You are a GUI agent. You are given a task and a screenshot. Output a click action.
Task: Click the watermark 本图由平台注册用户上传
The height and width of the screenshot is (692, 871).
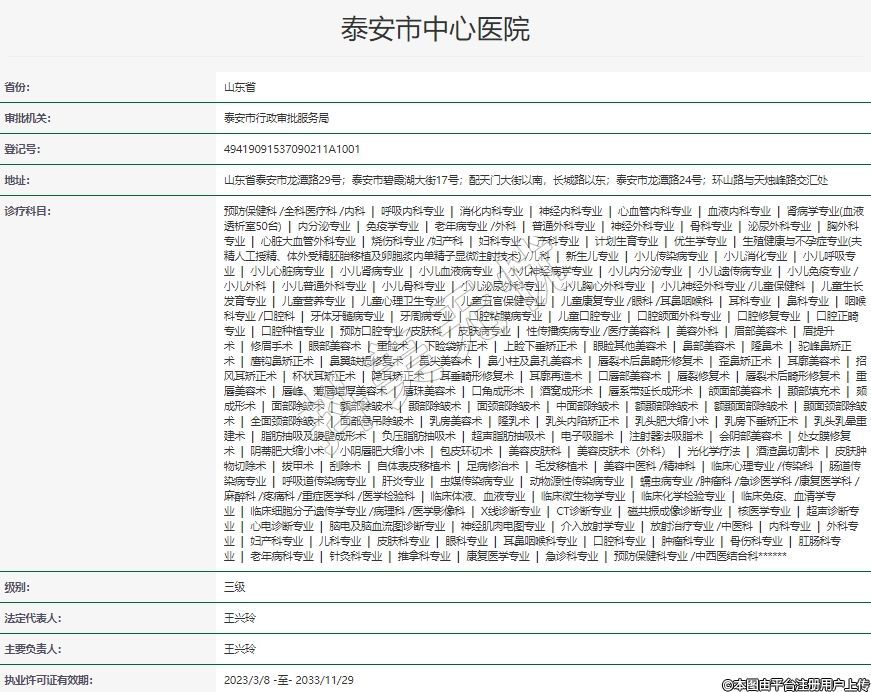(791, 683)
